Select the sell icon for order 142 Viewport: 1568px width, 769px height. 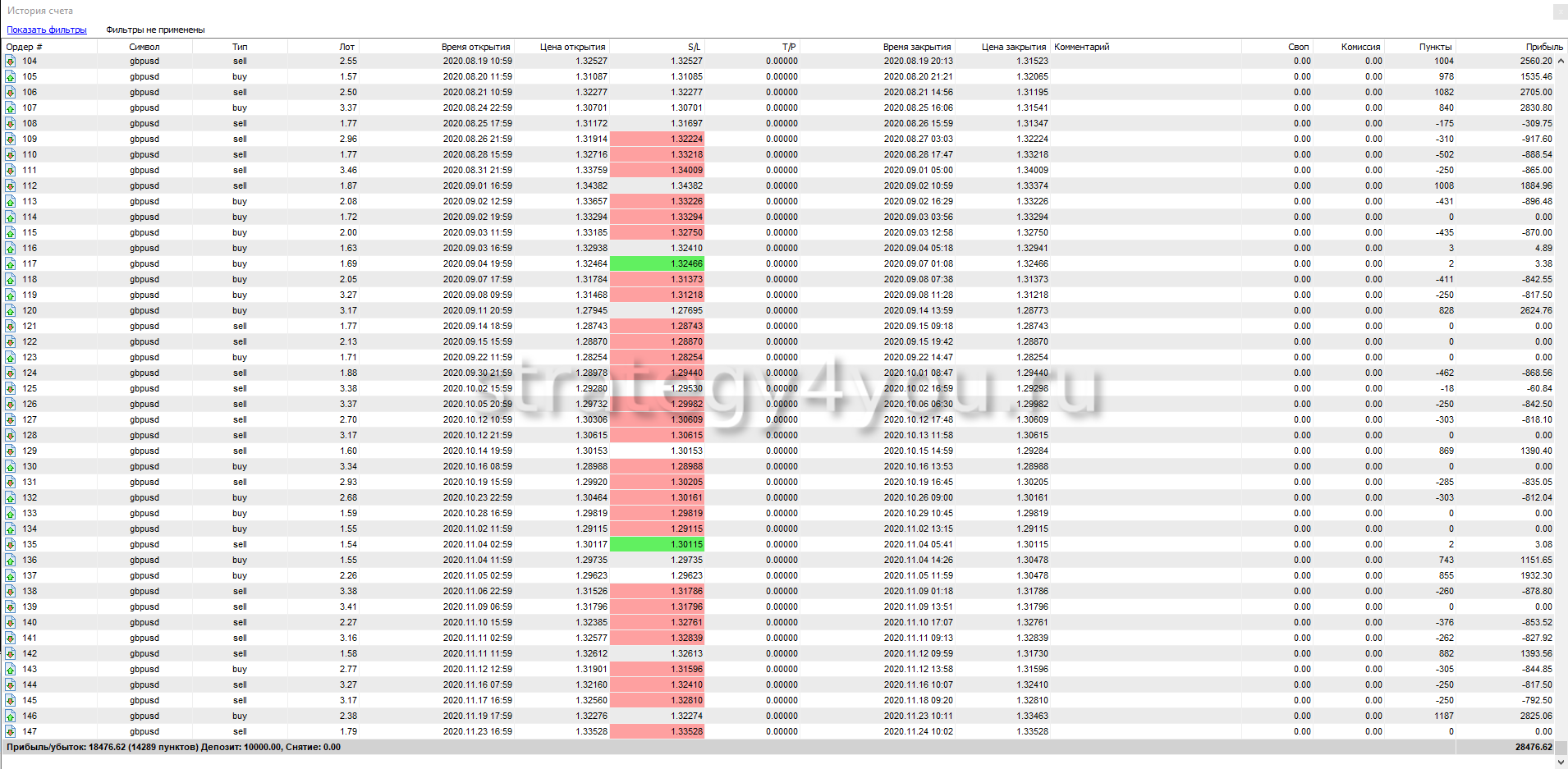11,653
